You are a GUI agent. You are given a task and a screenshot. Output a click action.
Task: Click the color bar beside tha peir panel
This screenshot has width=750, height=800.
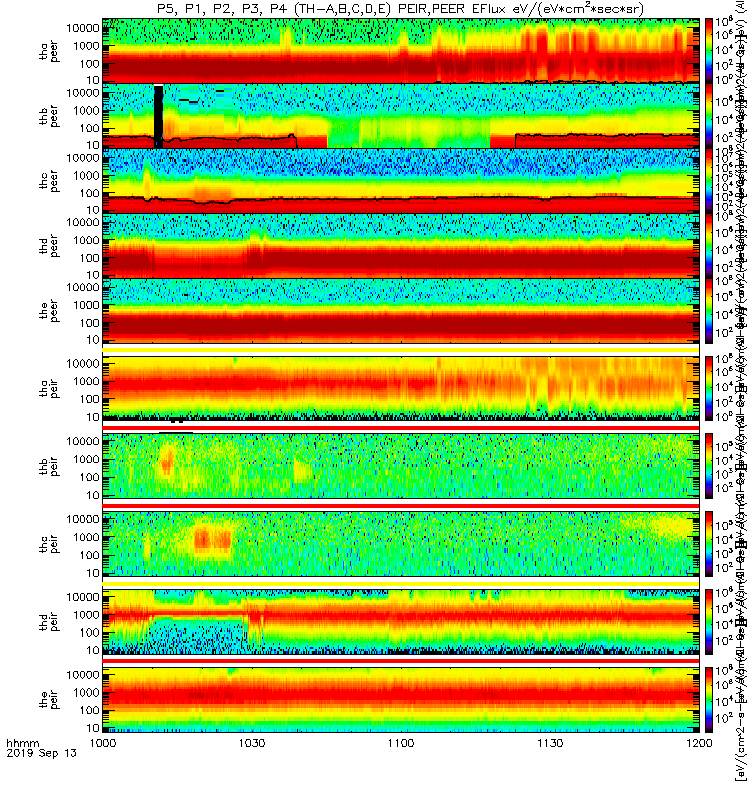[x=709, y=388]
